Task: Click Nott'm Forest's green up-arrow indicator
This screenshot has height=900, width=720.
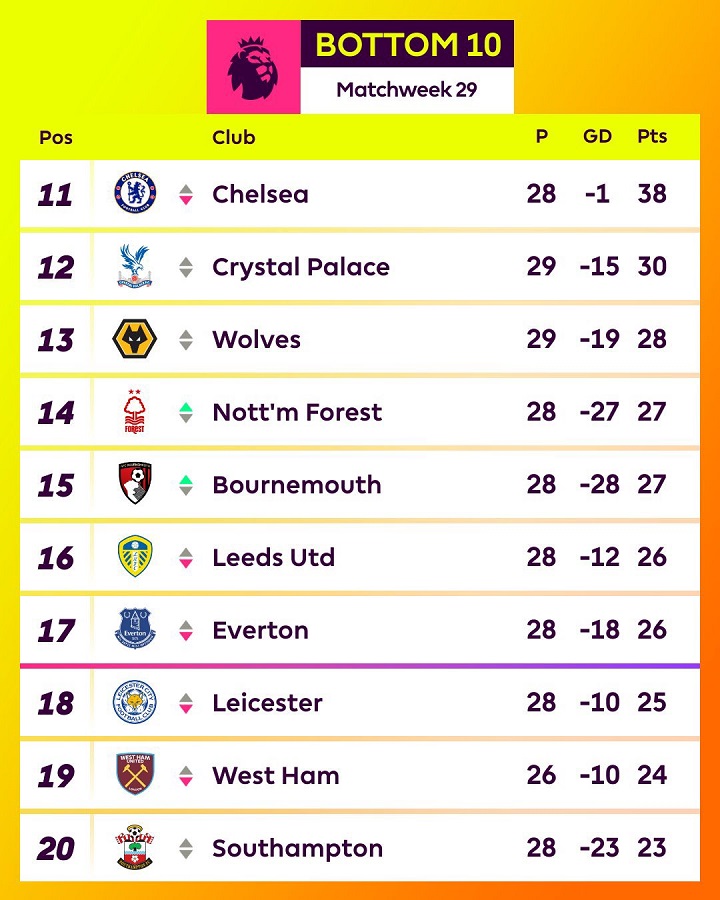Action: pyautogui.click(x=185, y=408)
